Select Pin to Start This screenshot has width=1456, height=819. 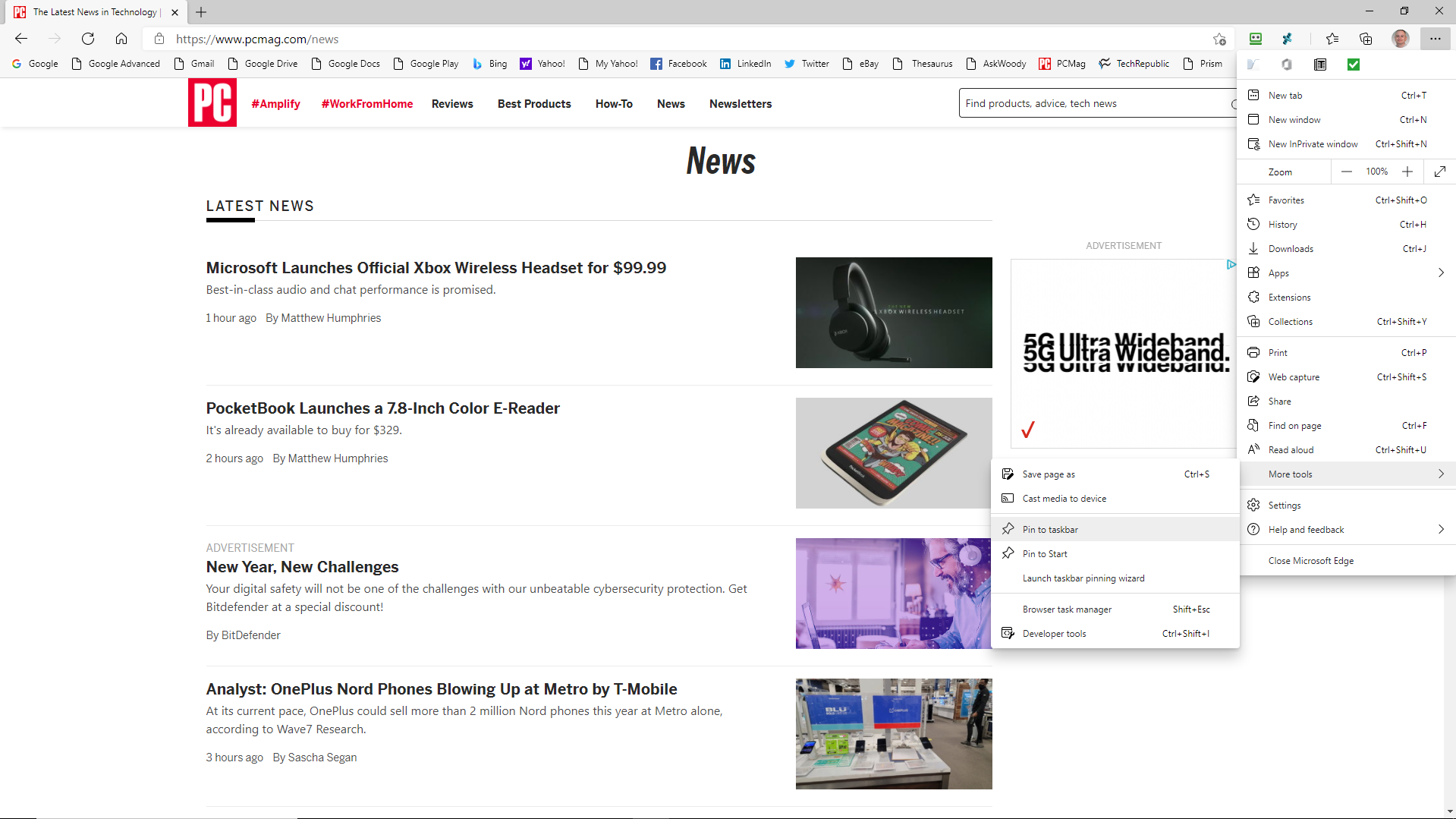coord(1115,554)
